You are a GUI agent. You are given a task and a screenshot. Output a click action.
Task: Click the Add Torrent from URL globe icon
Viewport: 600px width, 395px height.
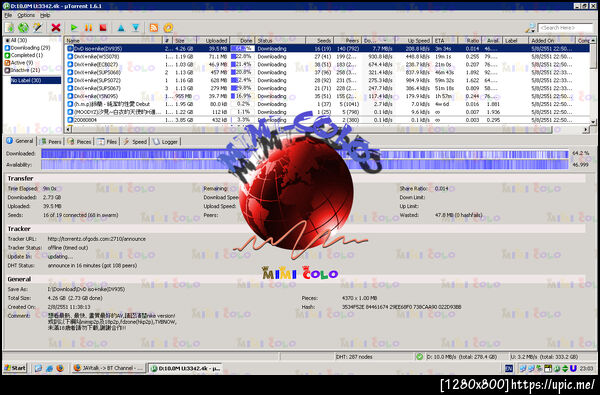pos(23,28)
